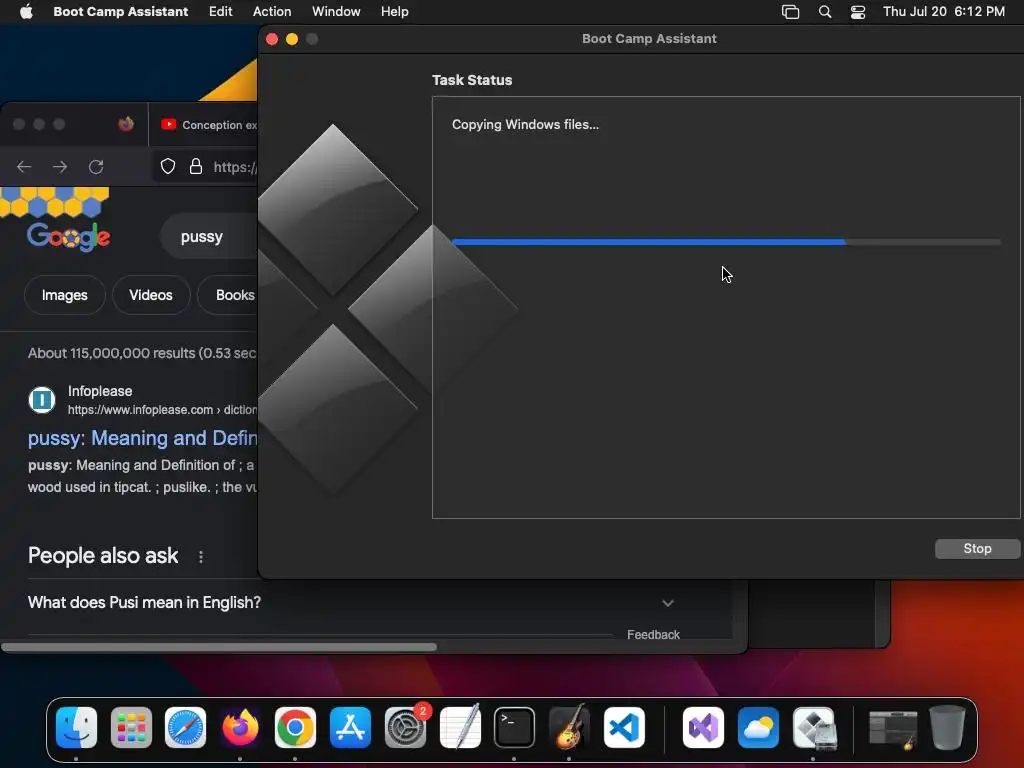The image size is (1024, 768).
Task: Click the Task Status heading
Action: (472, 80)
